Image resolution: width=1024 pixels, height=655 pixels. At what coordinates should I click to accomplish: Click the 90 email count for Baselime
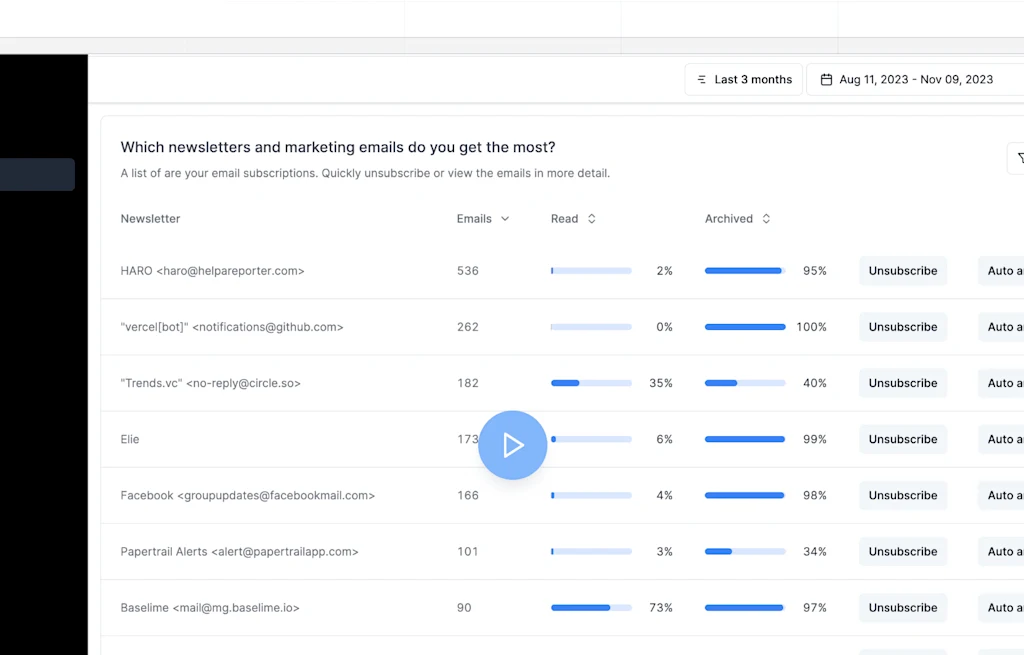click(x=464, y=607)
